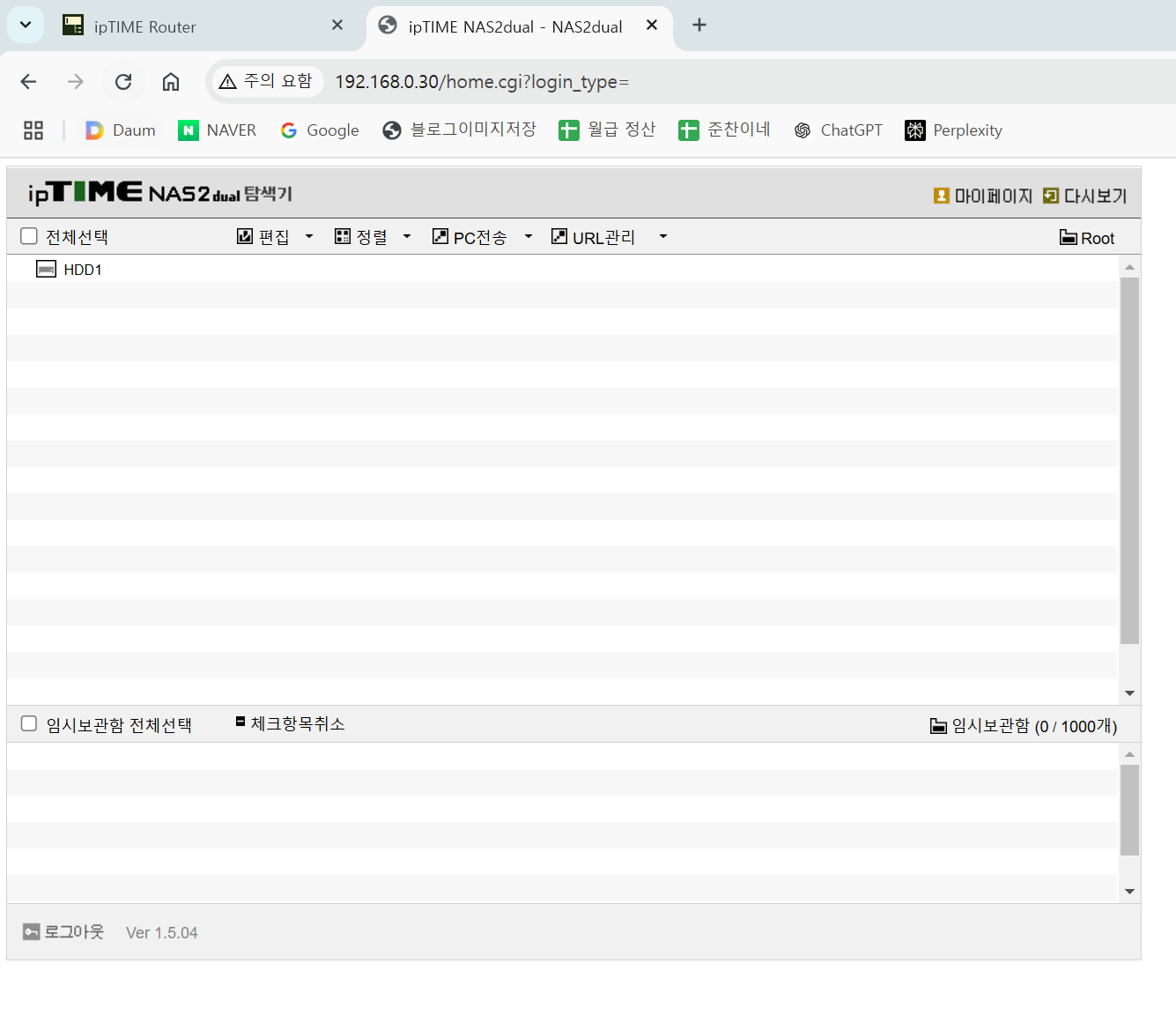The width and height of the screenshot is (1176, 1015).
Task: Click 체크항목취소 button
Action: [290, 723]
